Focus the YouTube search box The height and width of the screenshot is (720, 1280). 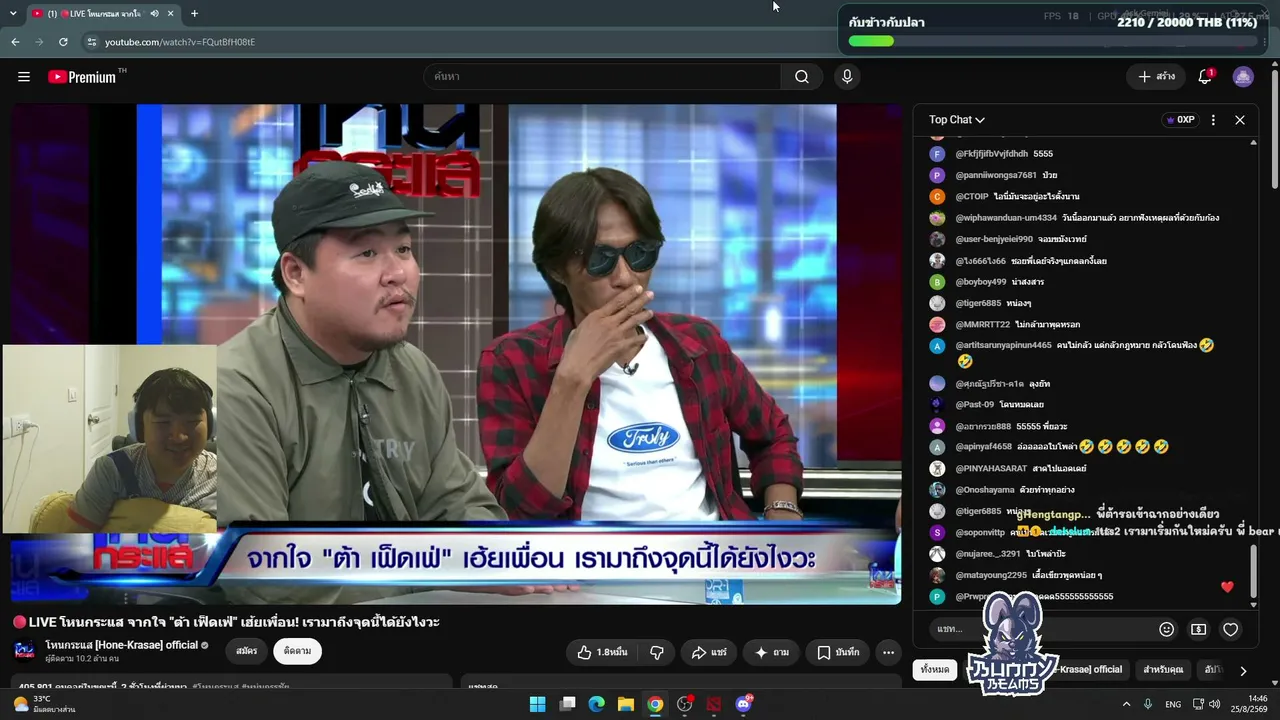pos(602,77)
